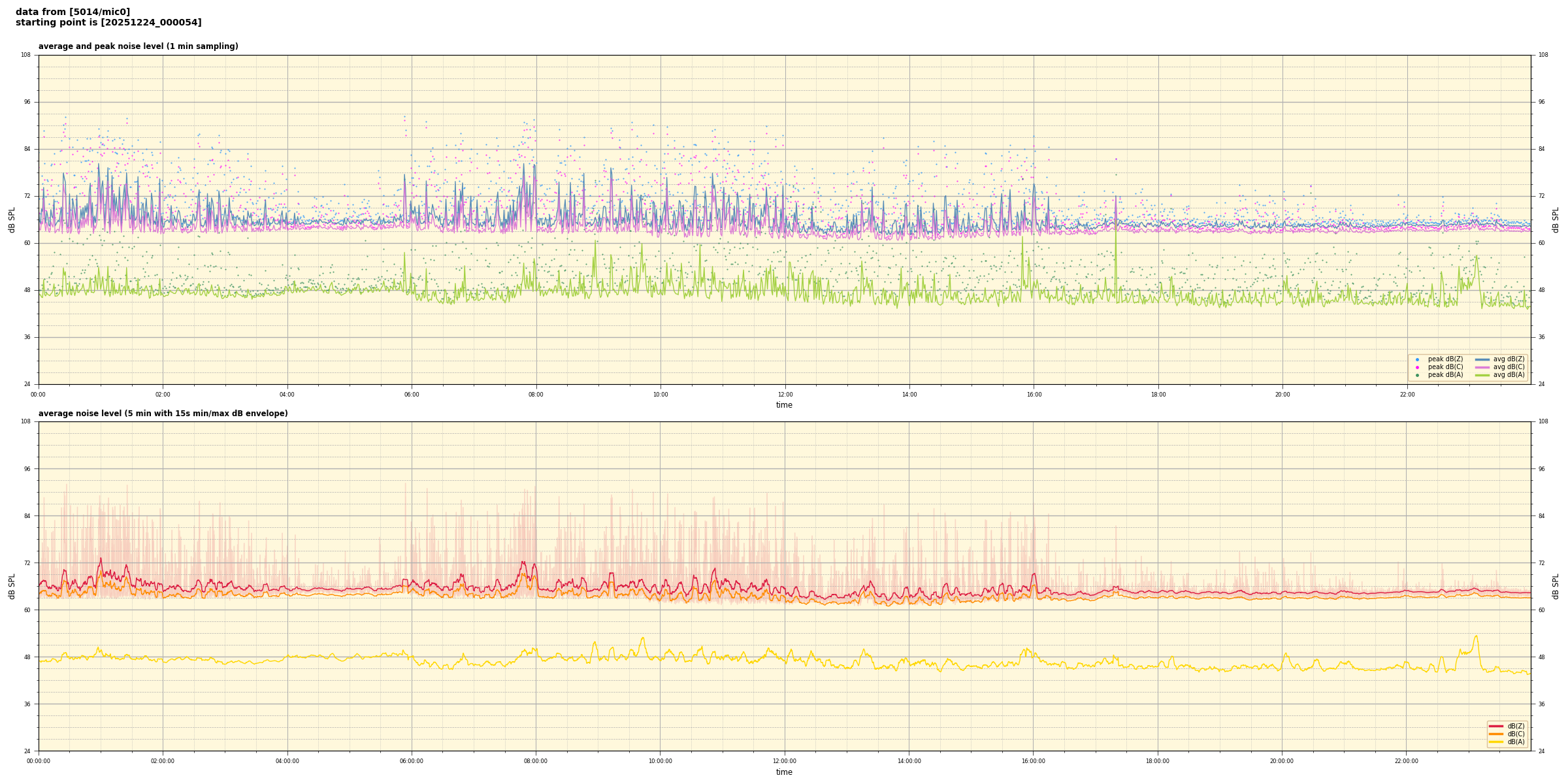Click the starting point timestamp header line

(x=108, y=23)
